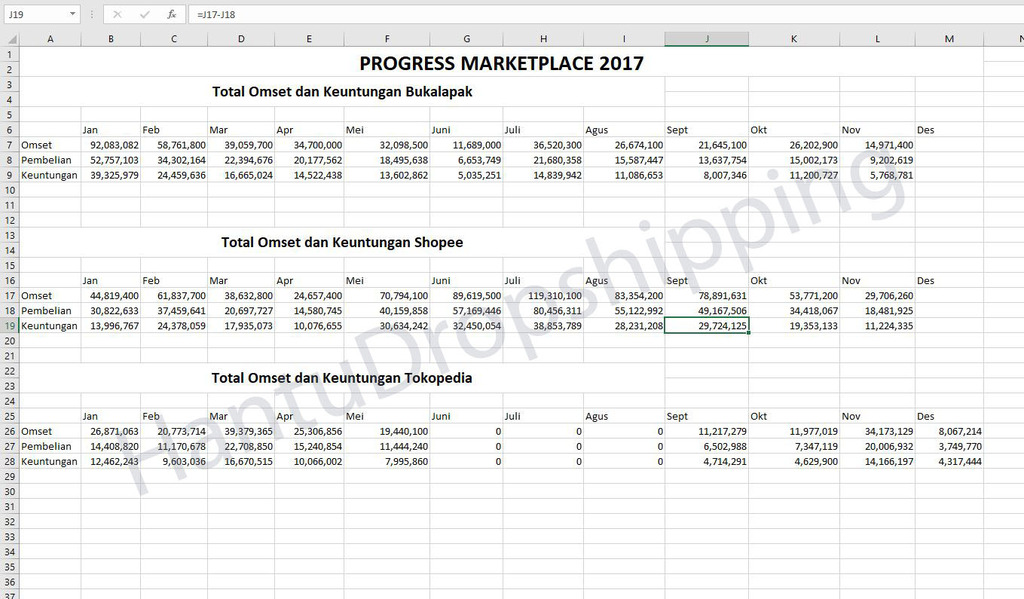The width and height of the screenshot is (1024, 599).
Task: Select the Total Omset dan Keuntungan Bukalapak heading
Action: pyautogui.click(x=342, y=92)
